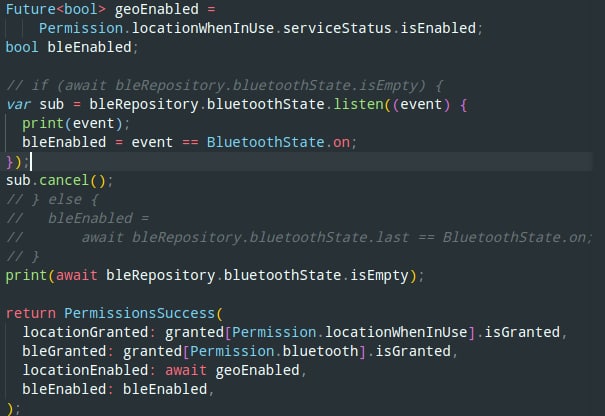Click bleGranted named argument
605x416 pixels.
(x=64, y=351)
